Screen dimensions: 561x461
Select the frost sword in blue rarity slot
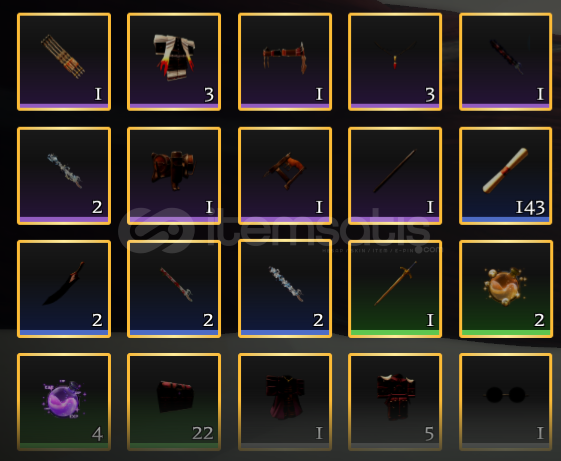285,289
